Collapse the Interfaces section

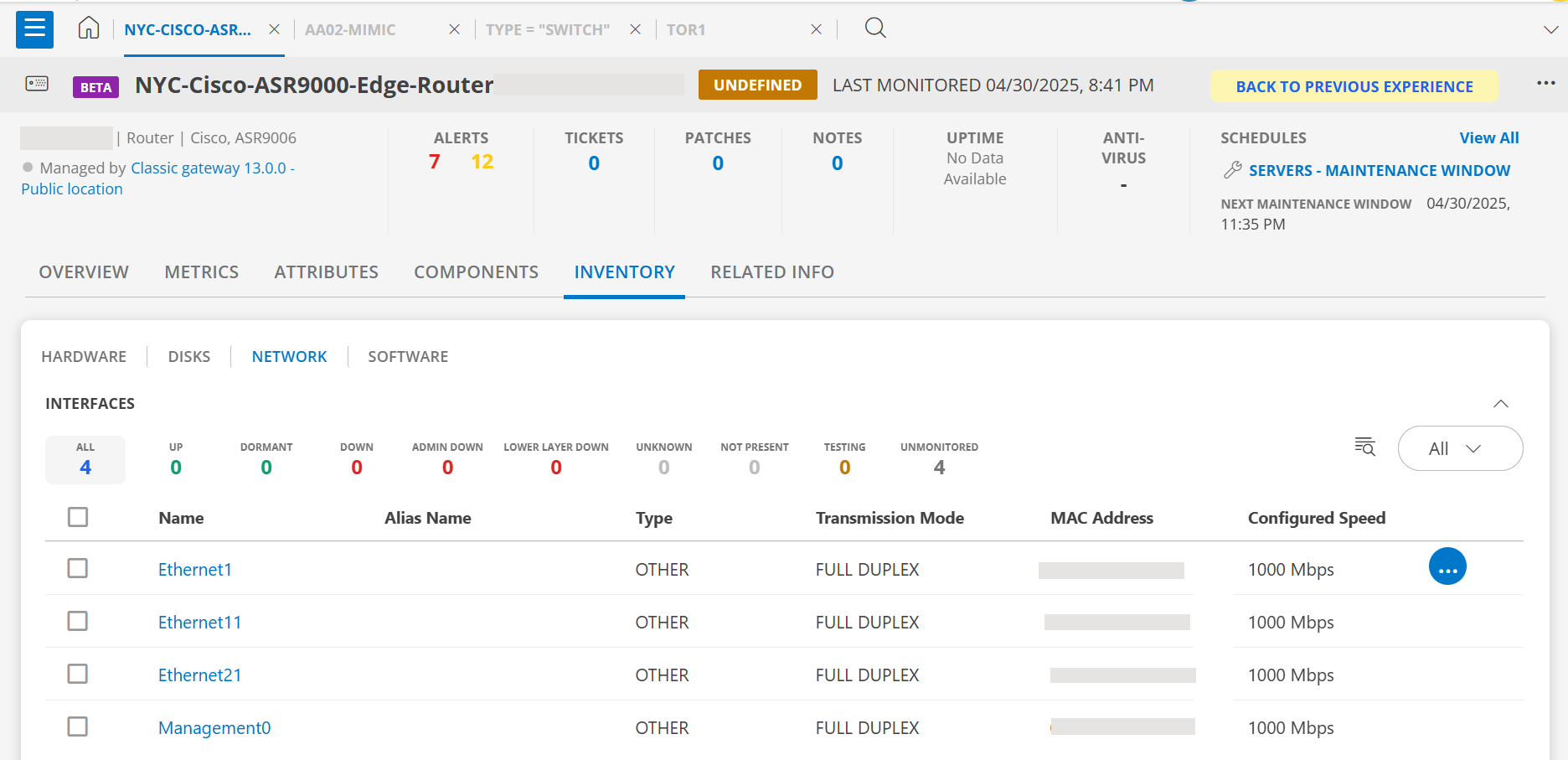click(1501, 404)
